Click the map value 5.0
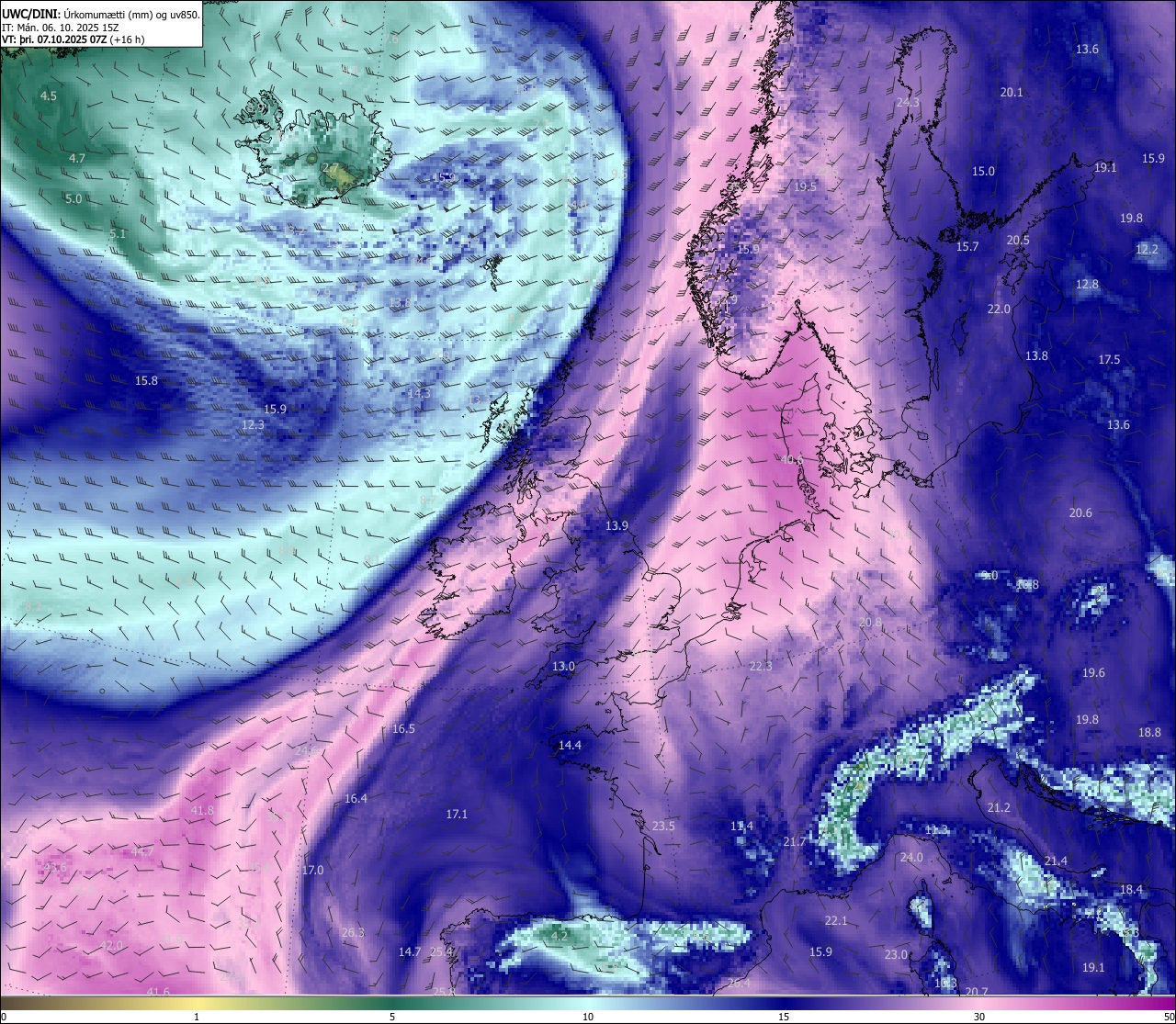The image size is (1176, 1024). (73, 198)
